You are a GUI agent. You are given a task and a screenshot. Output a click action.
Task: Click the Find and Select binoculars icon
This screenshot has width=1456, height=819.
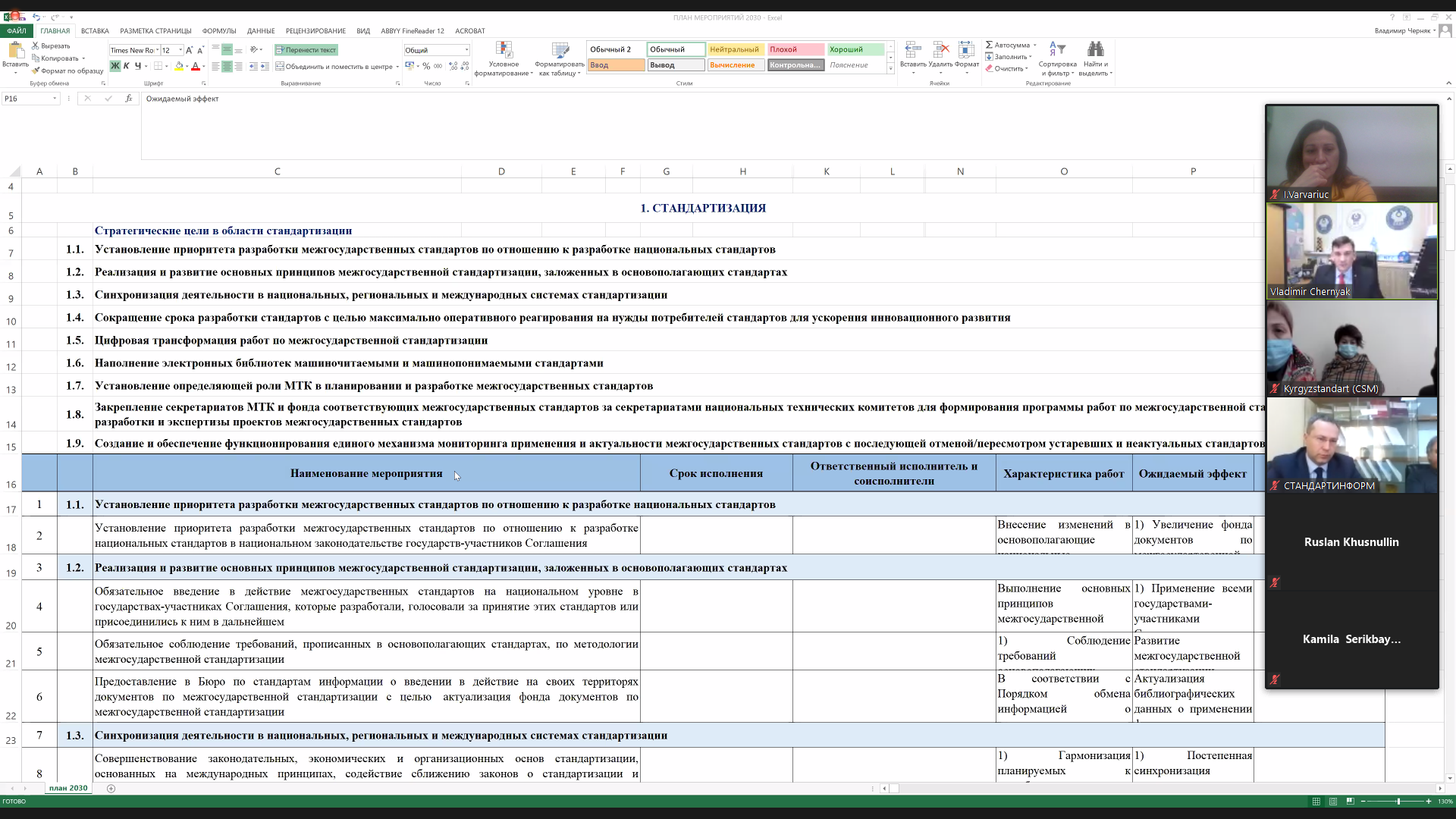1094,50
